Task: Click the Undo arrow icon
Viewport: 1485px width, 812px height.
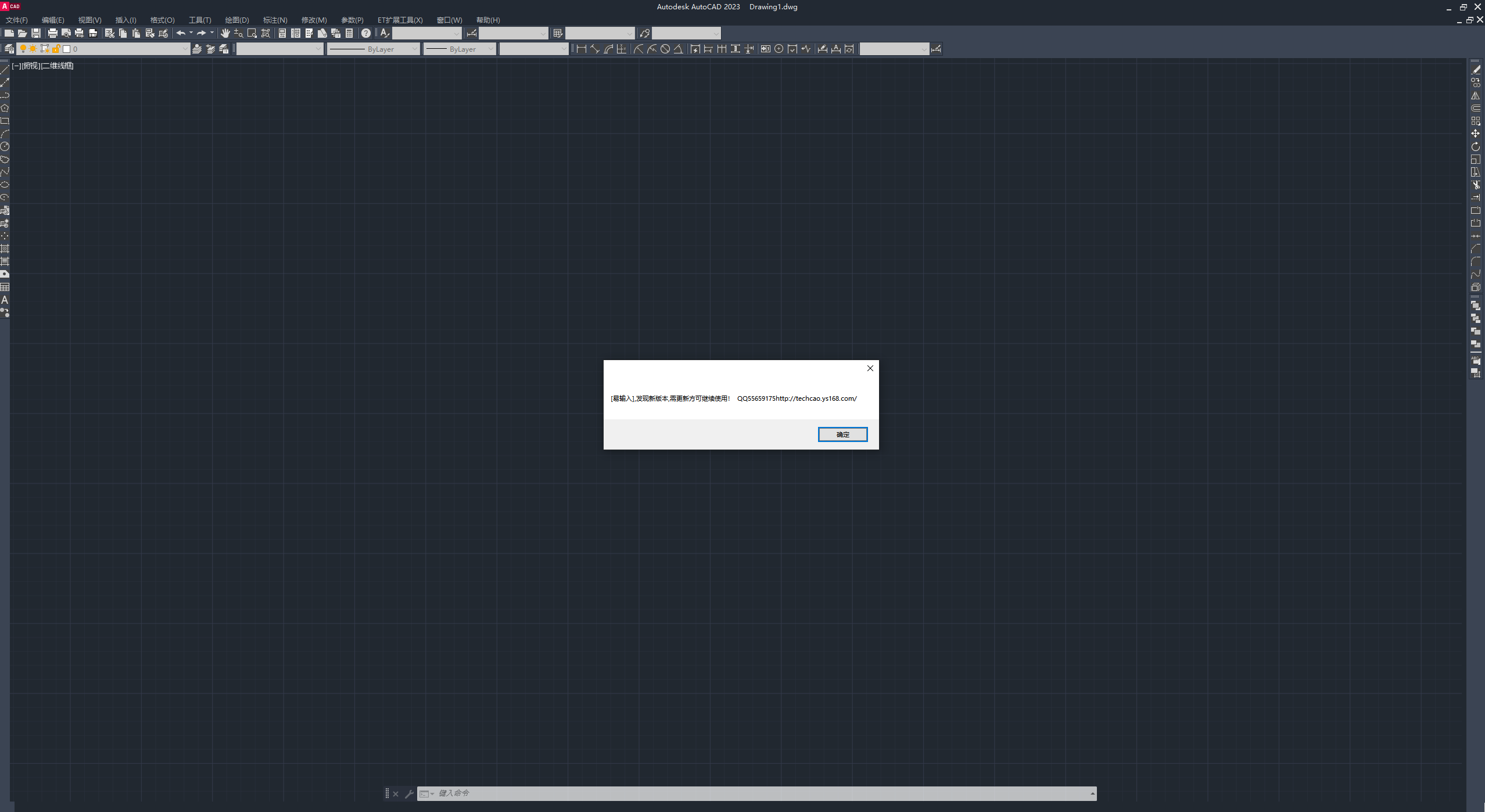Action: (x=181, y=33)
